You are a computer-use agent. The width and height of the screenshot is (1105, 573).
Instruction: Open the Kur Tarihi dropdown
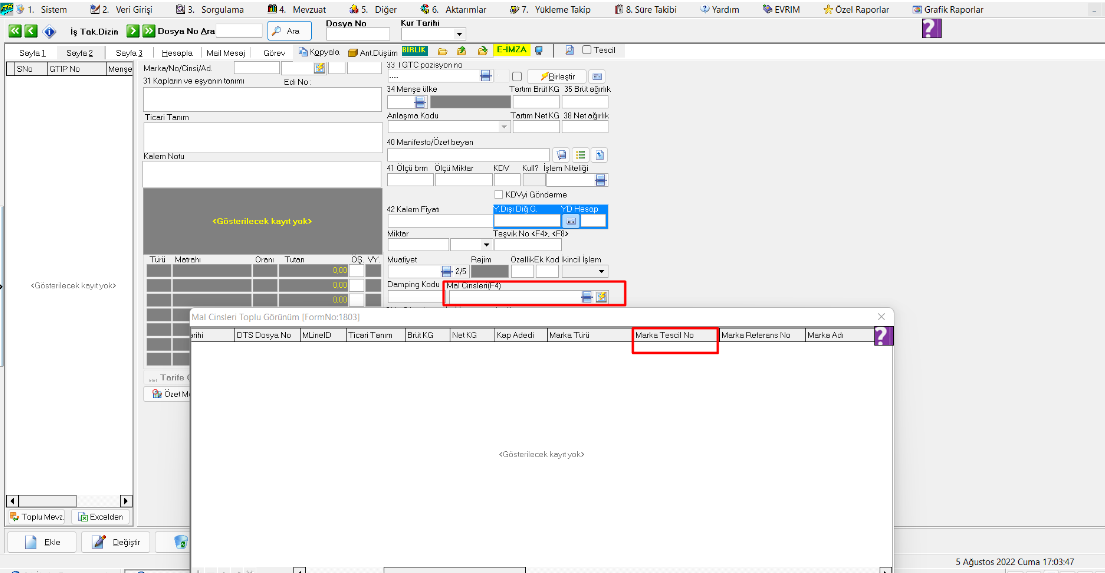[459, 35]
